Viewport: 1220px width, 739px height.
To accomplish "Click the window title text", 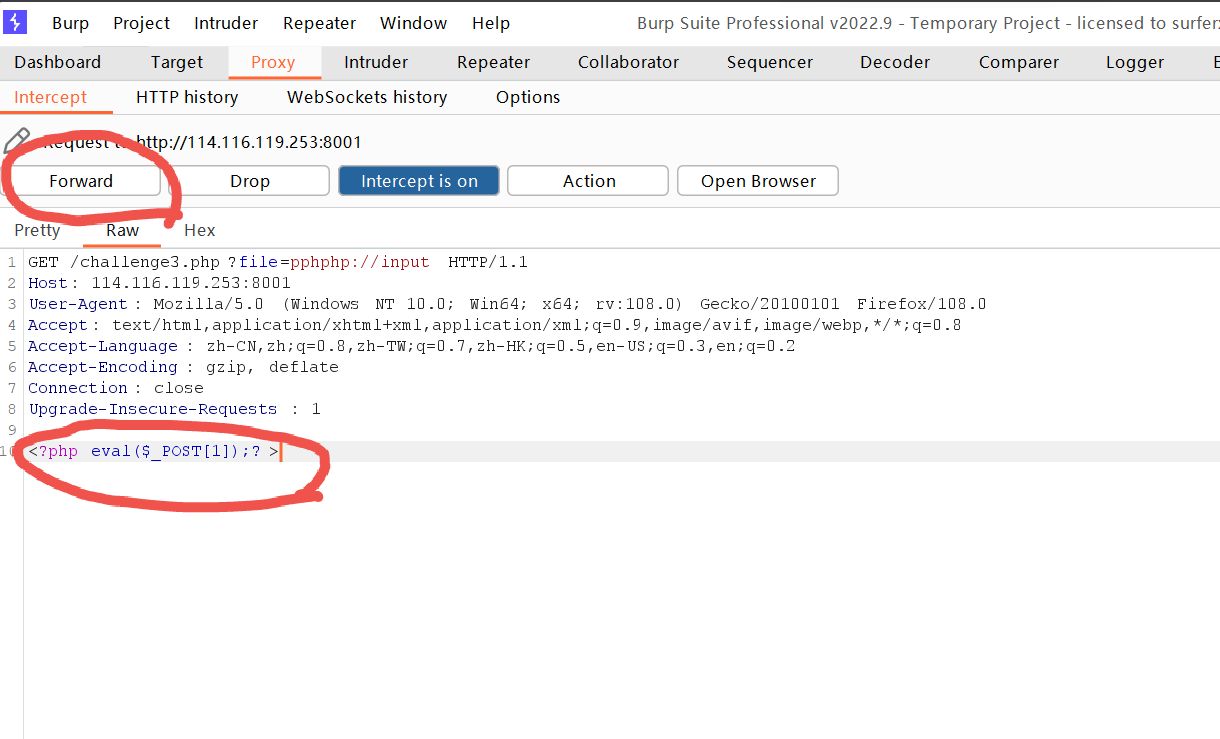I will click(x=927, y=23).
